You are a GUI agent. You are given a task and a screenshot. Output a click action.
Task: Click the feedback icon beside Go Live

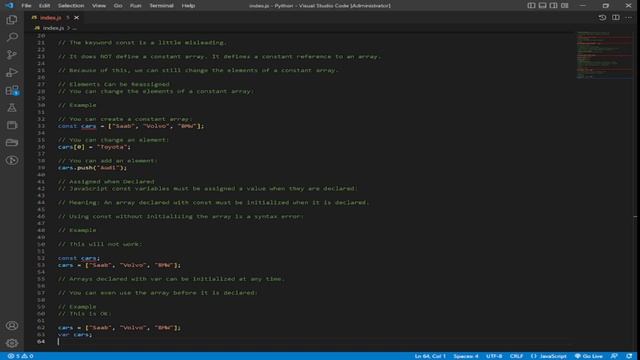click(614, 356)
